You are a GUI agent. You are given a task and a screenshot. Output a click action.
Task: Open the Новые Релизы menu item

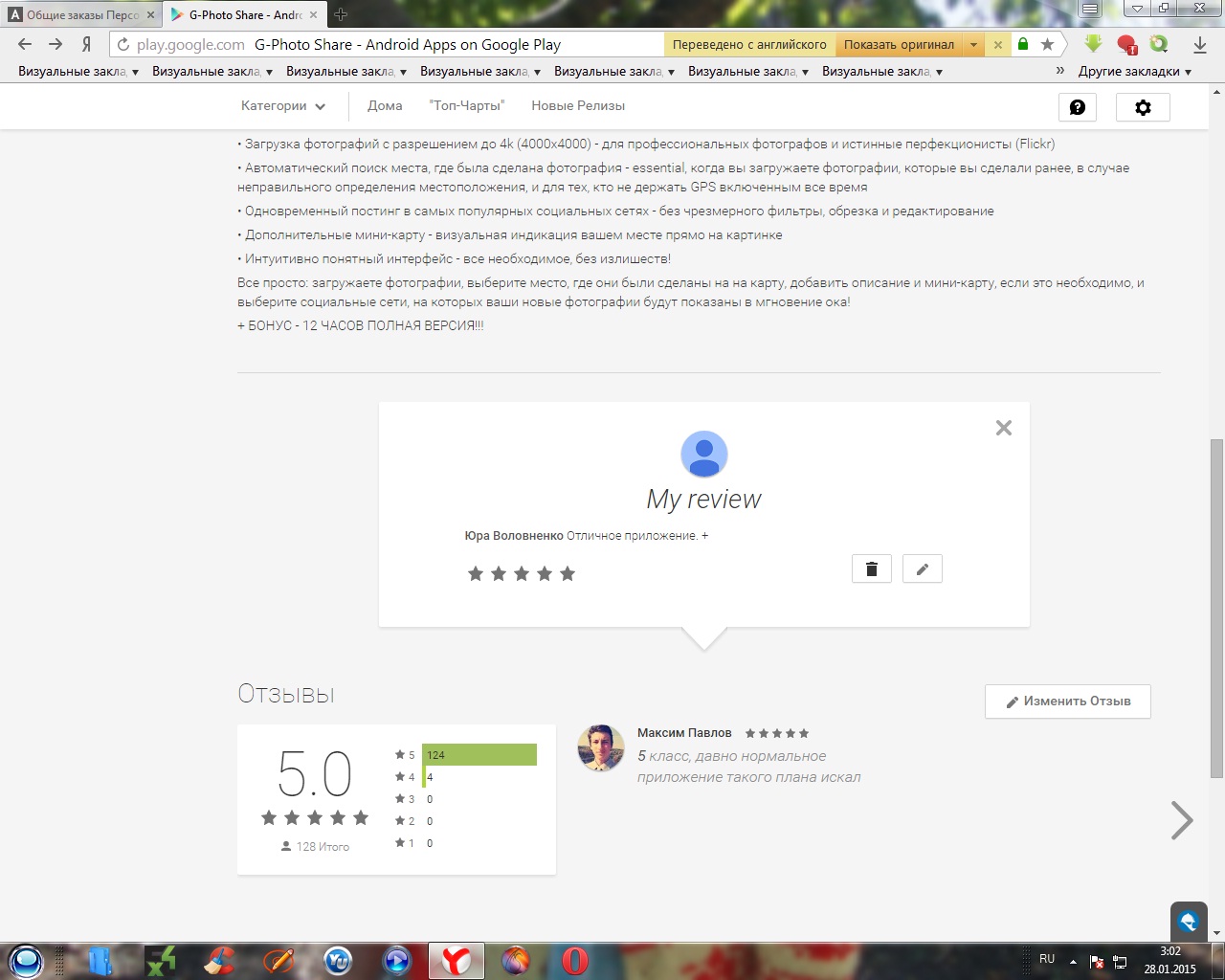tap(578, 106)
